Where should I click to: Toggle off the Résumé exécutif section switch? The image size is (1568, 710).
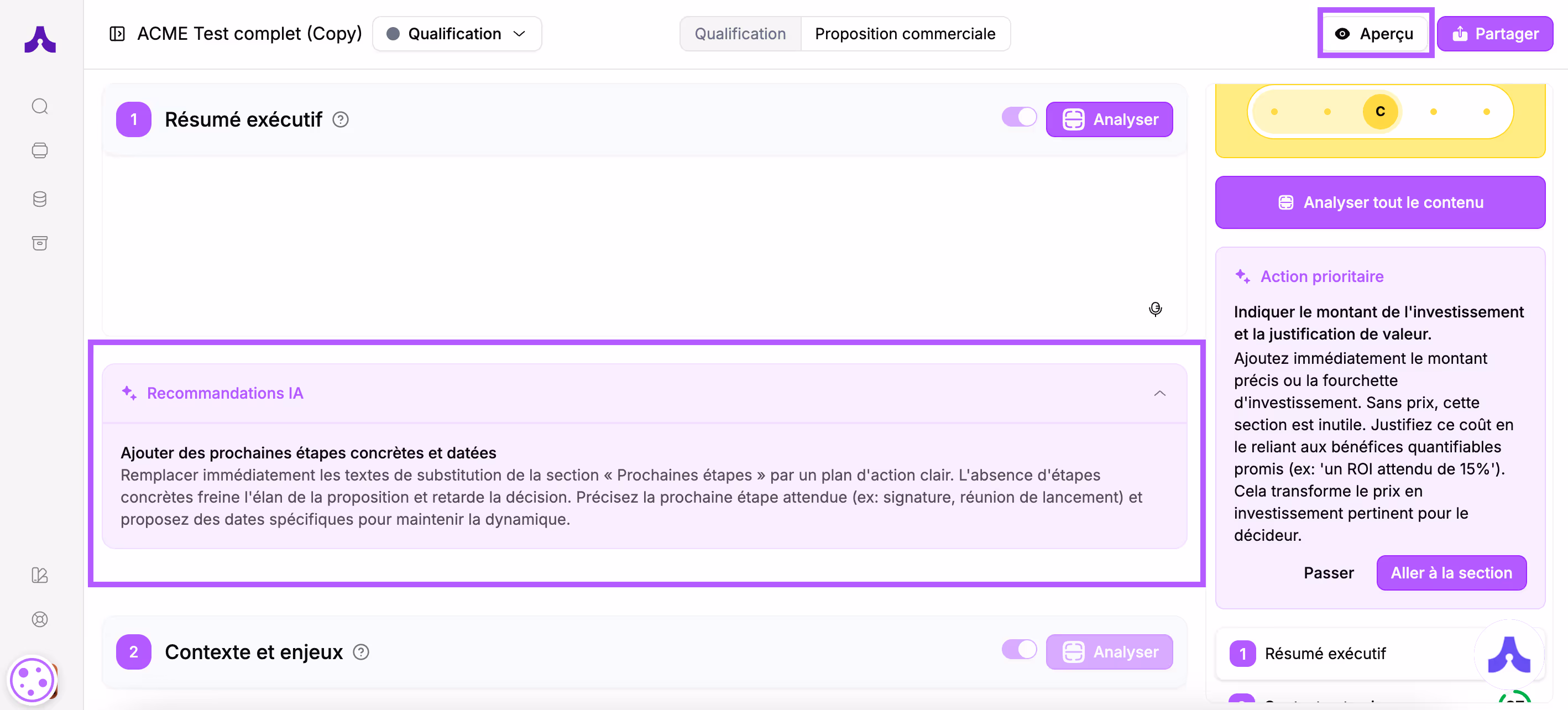pos(1018,117)
